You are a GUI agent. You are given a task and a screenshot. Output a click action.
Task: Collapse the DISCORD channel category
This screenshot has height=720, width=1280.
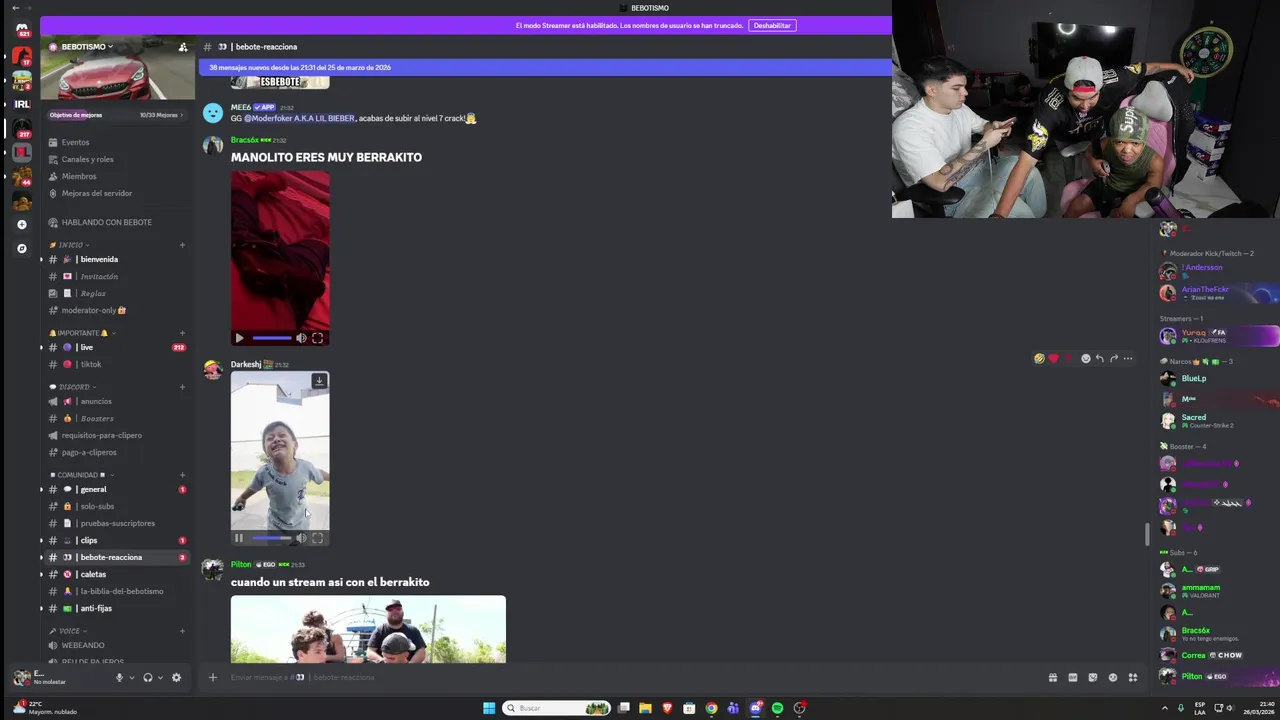point(74,387)
